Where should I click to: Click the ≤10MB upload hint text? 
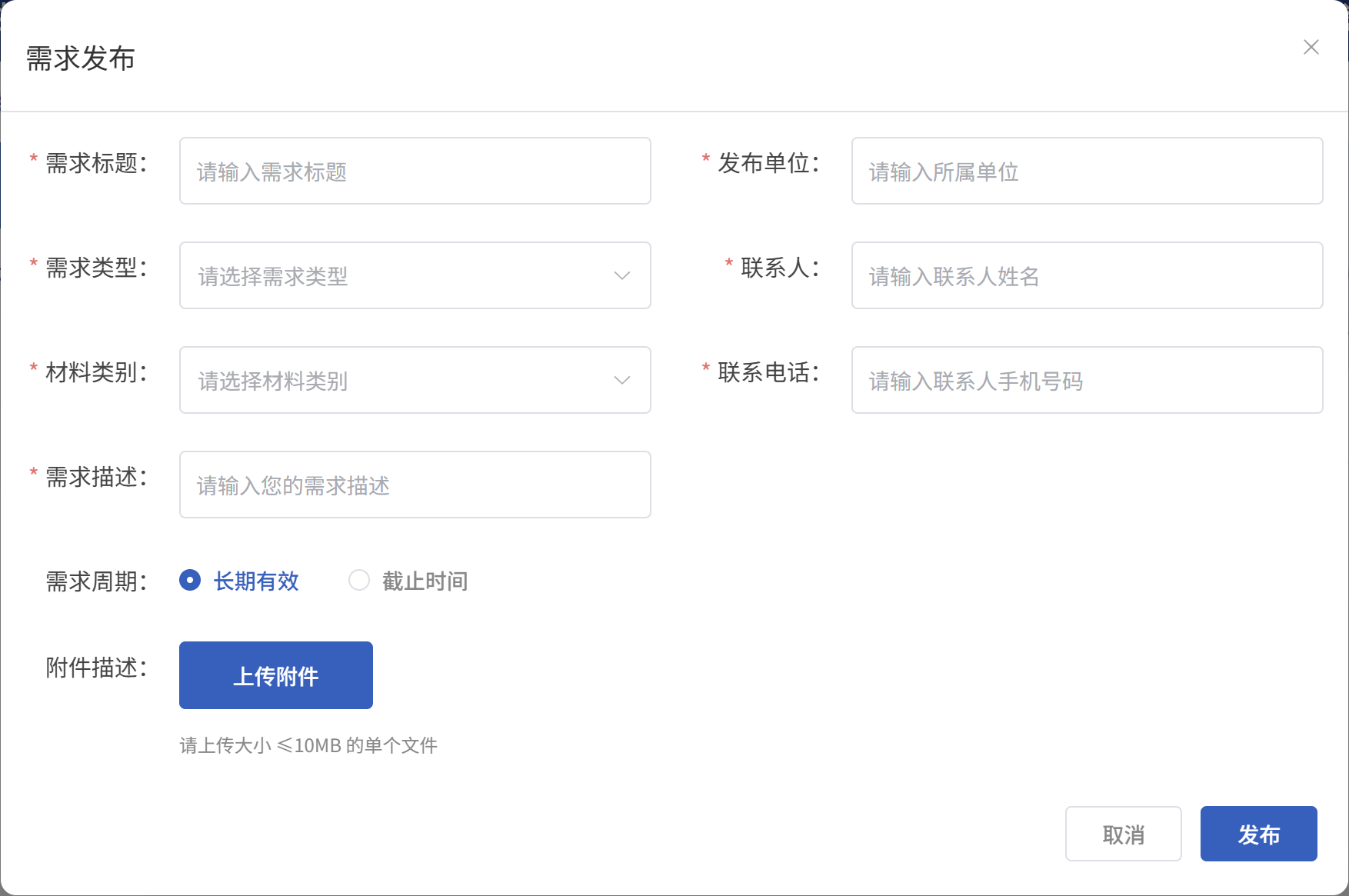(x=308, y=745)
